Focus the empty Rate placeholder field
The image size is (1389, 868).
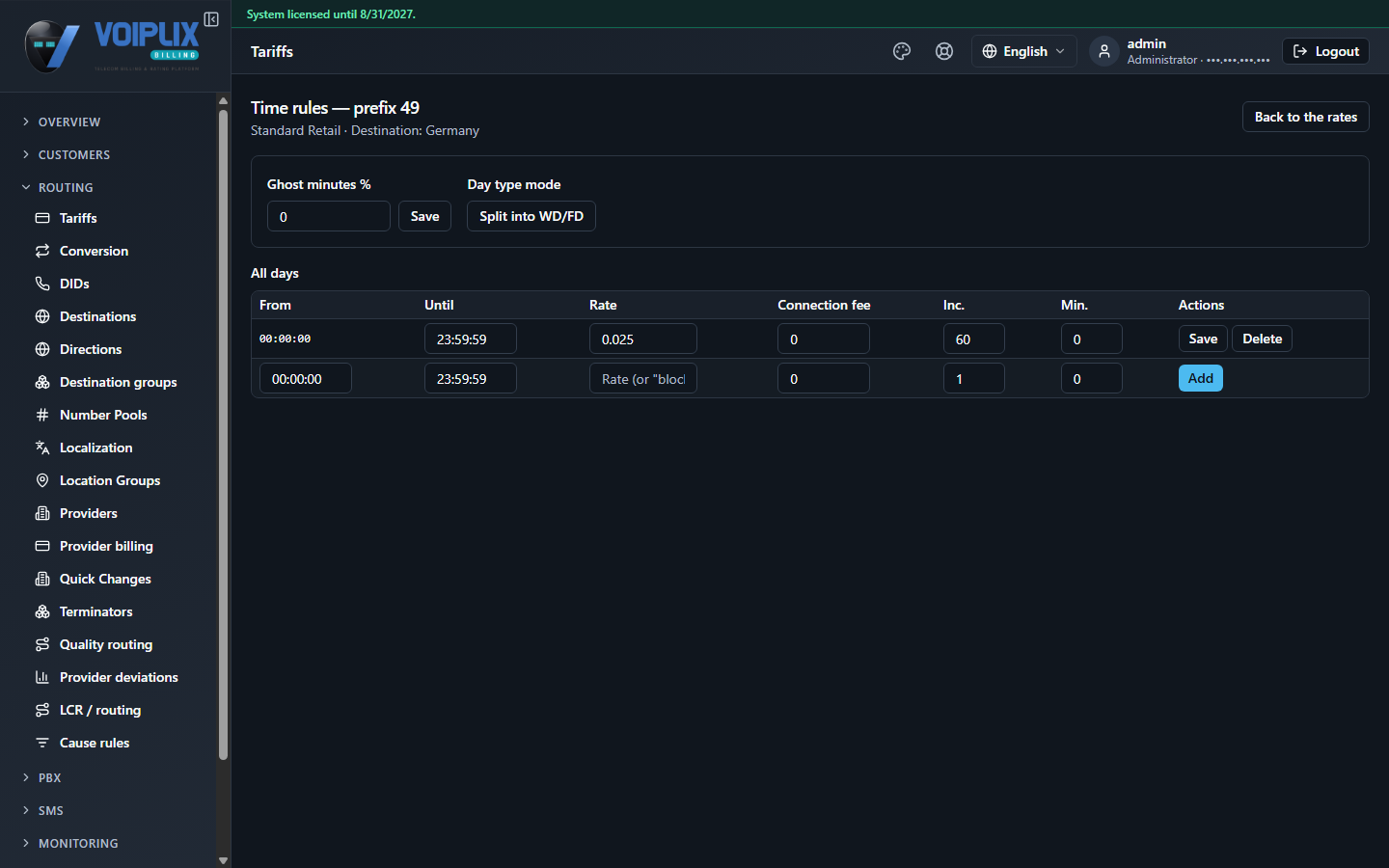[643, 378]
